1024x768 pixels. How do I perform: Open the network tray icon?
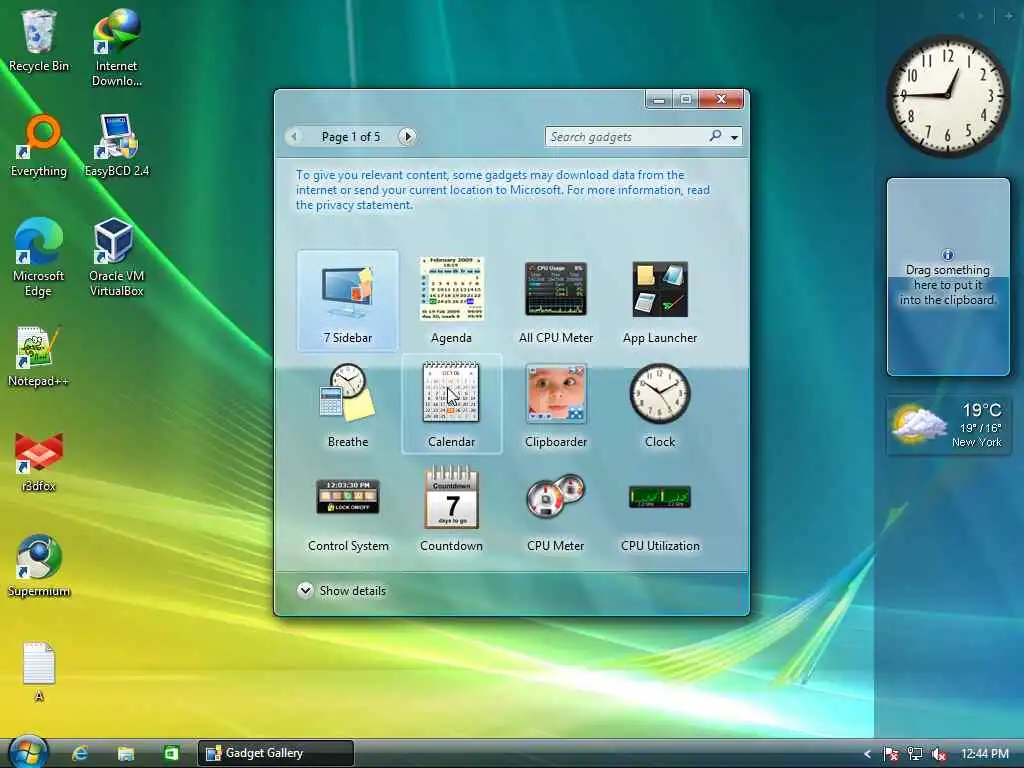(x=915, y=754)
